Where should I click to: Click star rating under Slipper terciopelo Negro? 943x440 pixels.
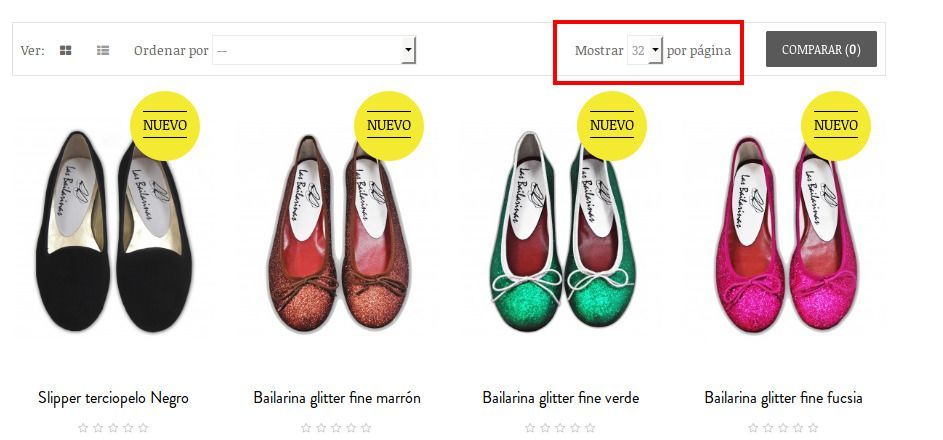click(x=113, y=428)
